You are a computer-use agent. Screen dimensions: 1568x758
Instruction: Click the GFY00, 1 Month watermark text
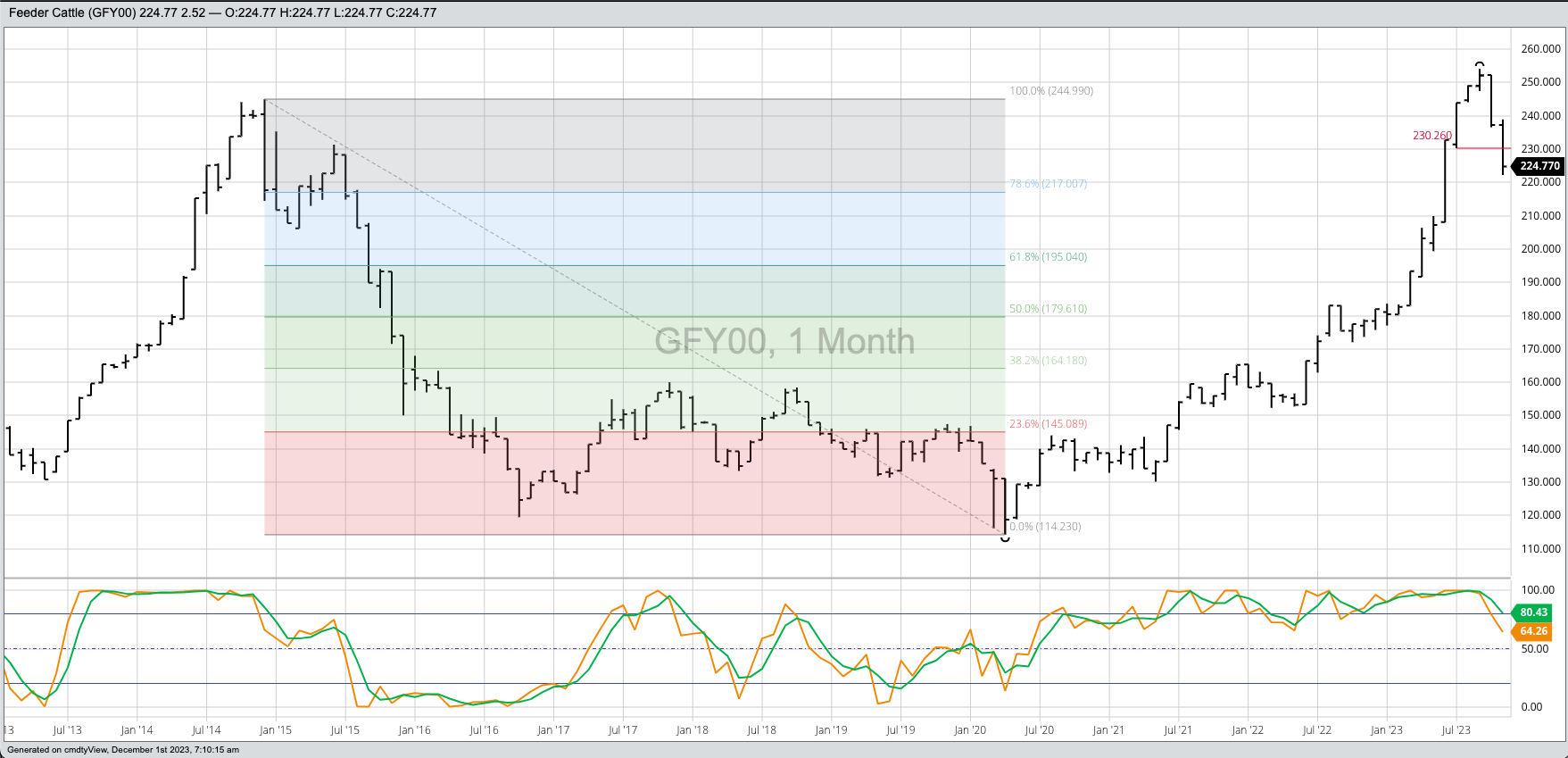pyautogui.click(x=784, y=341)
